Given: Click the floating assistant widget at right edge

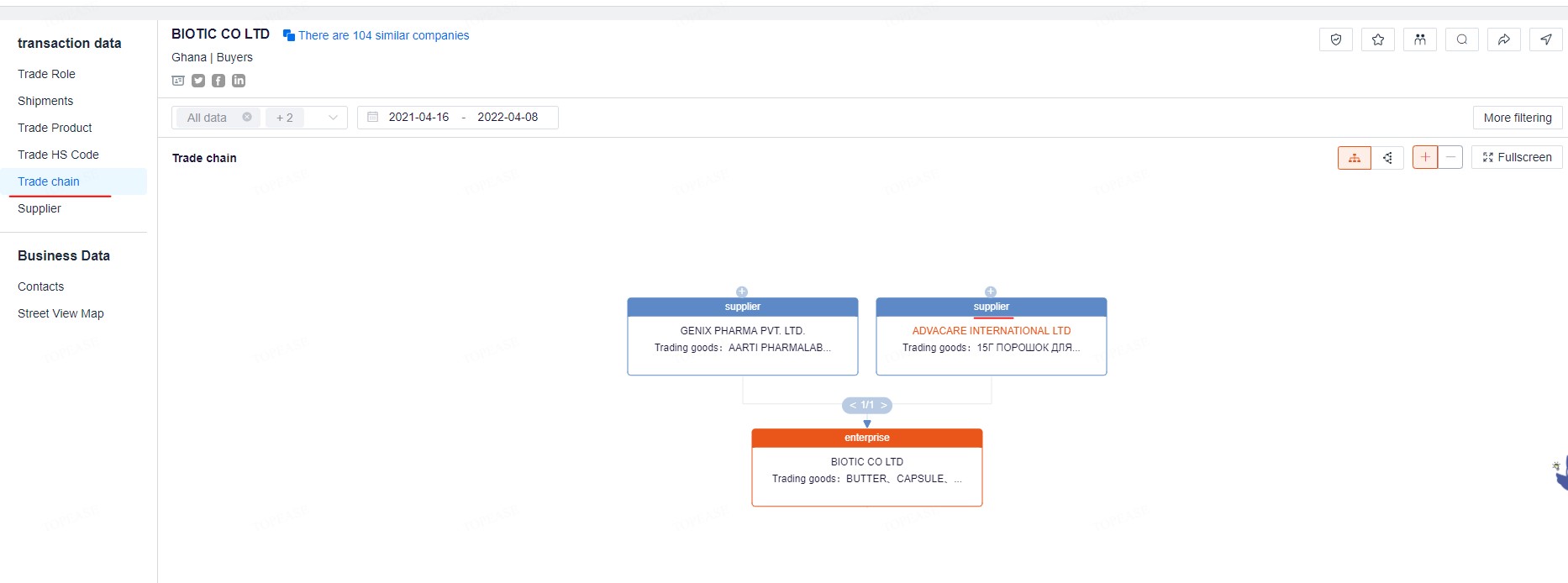Looking at the screenshot, I should [x=1560, y=472].
